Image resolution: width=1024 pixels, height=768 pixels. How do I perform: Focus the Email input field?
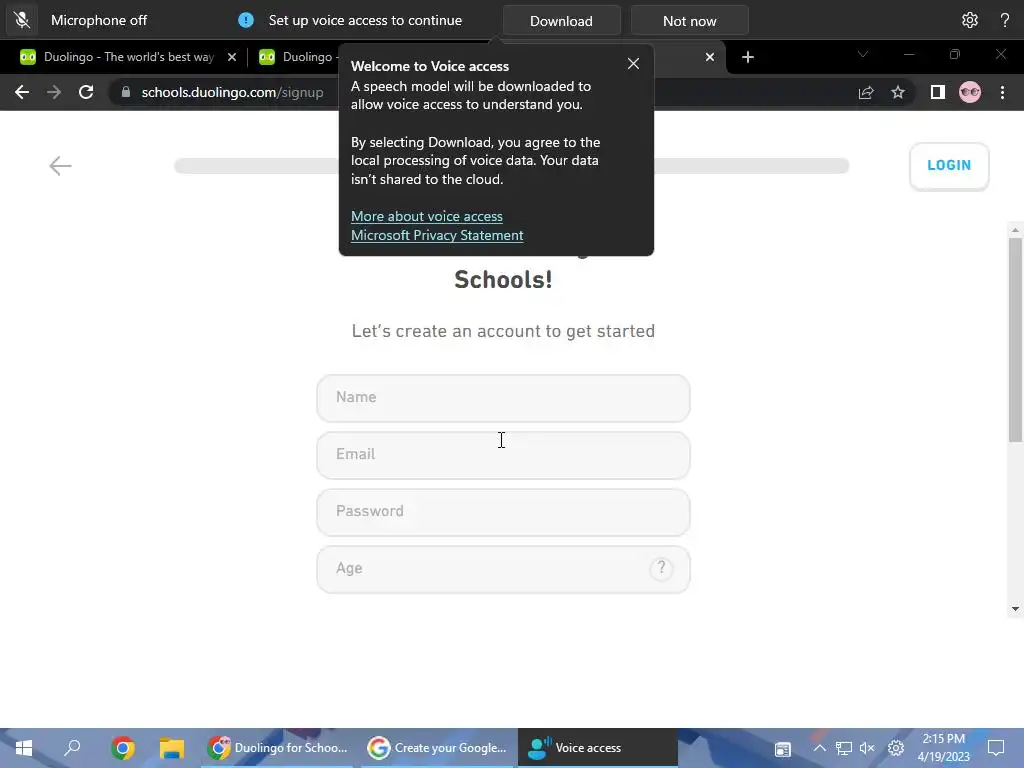[x=503, y=455]
